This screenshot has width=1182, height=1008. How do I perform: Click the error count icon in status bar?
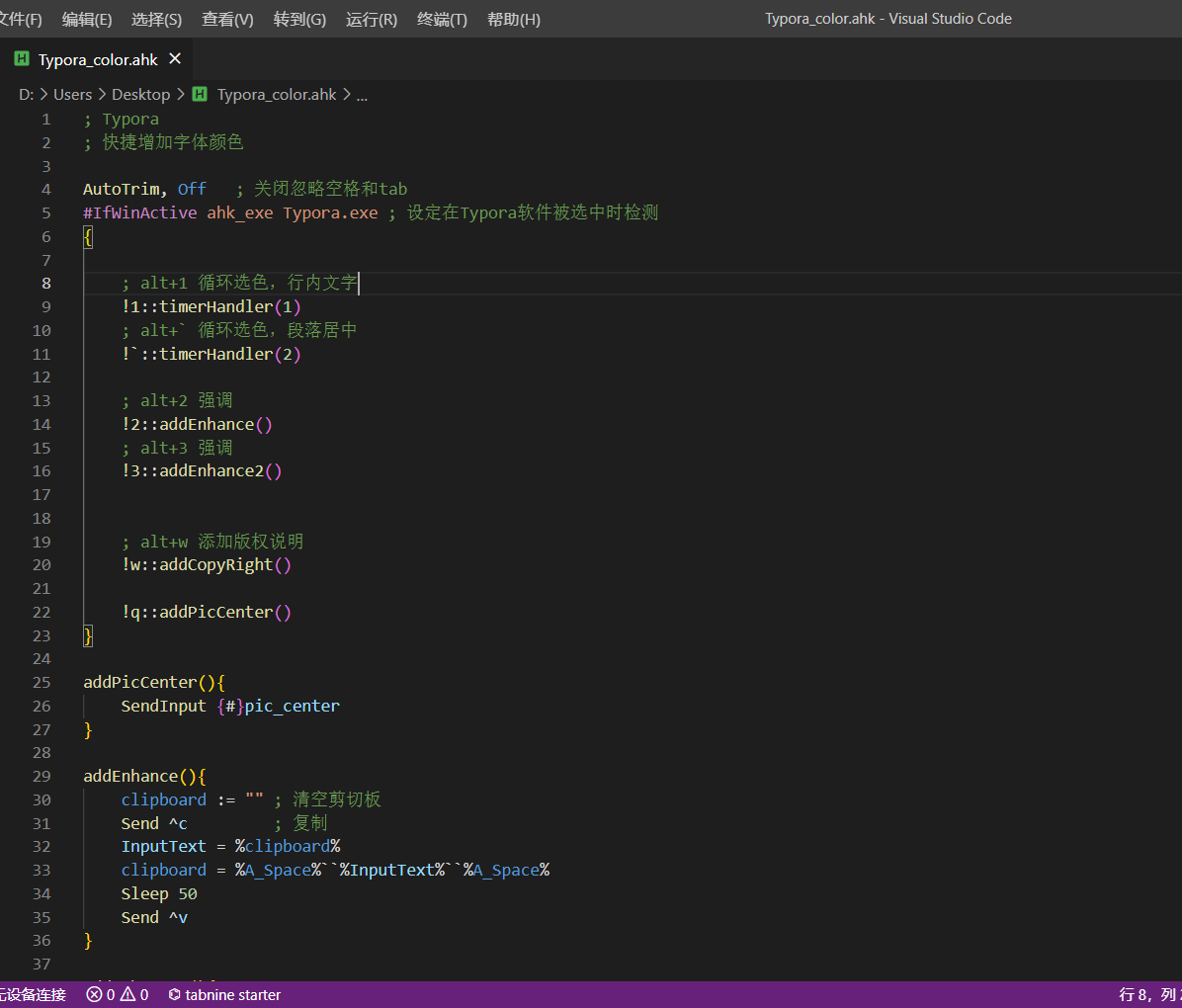click(94, 994)
